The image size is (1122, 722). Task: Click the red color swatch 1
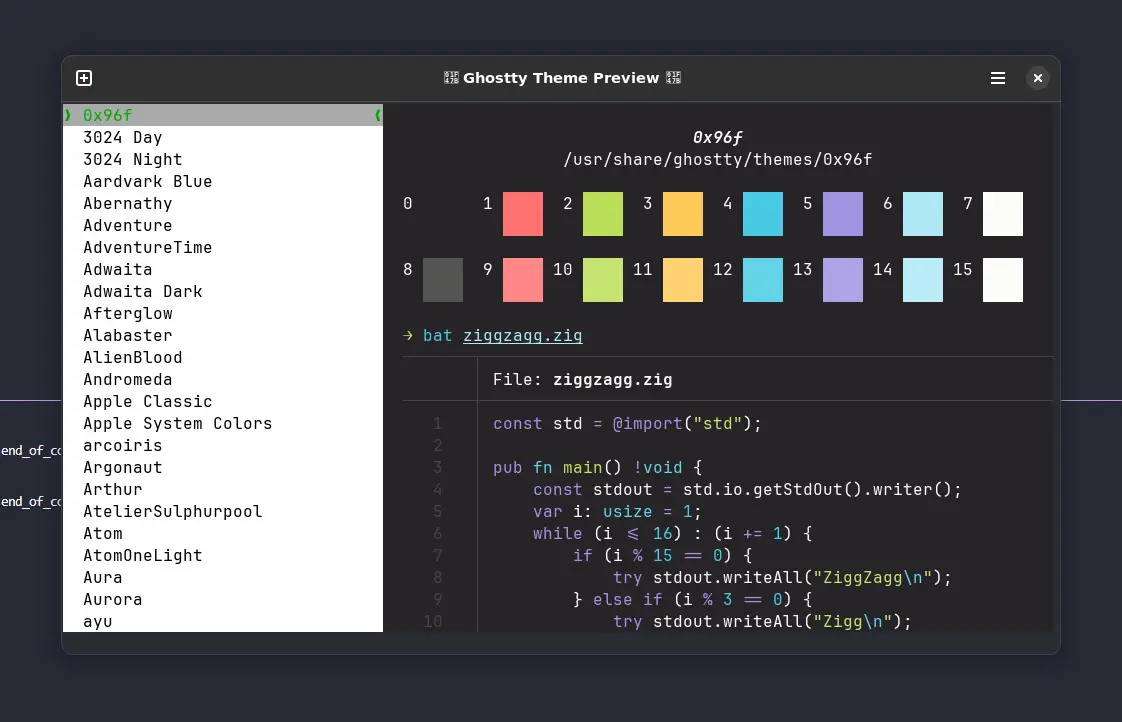point(523,214)
